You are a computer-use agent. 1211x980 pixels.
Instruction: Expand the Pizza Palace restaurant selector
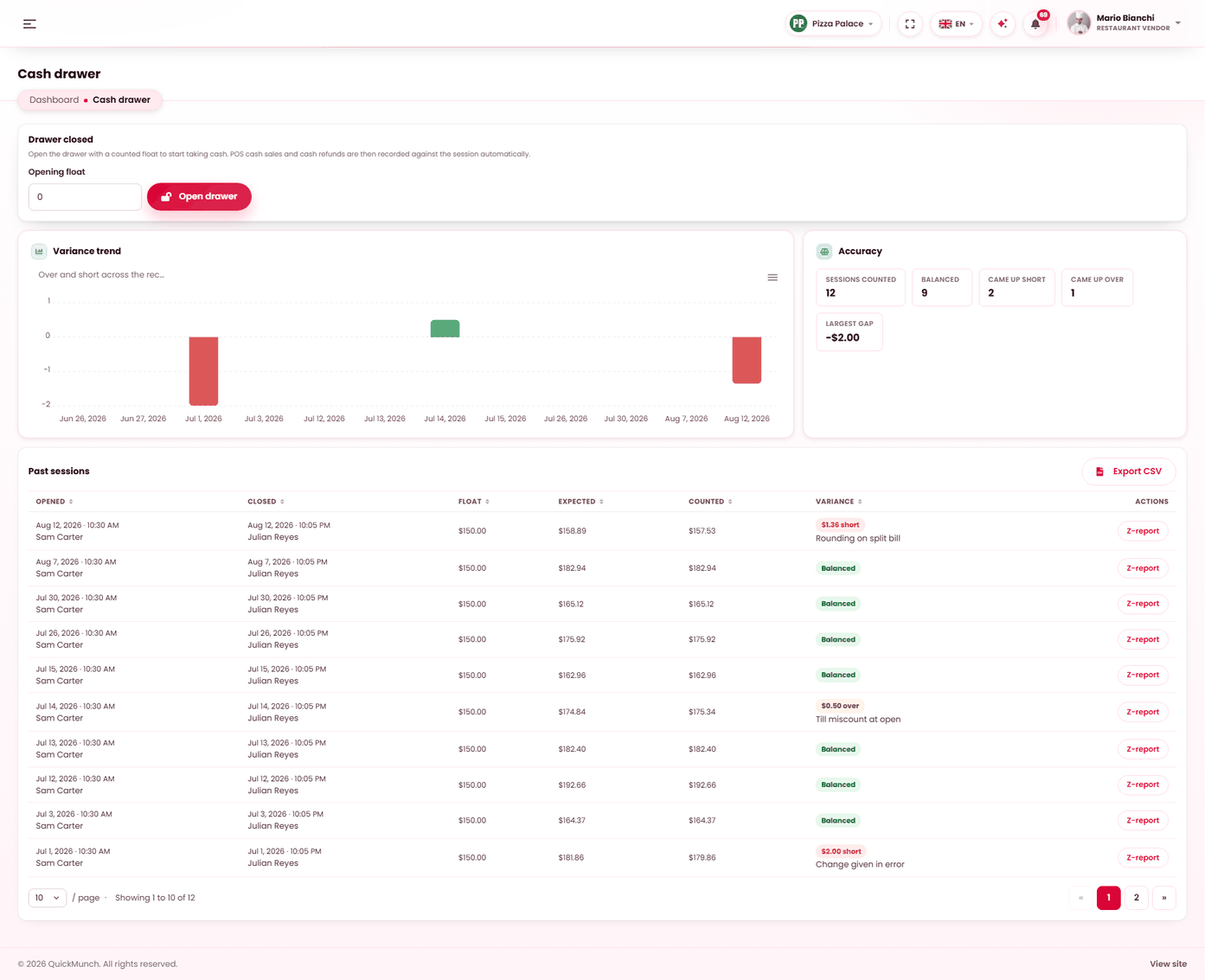coord(834,24)
